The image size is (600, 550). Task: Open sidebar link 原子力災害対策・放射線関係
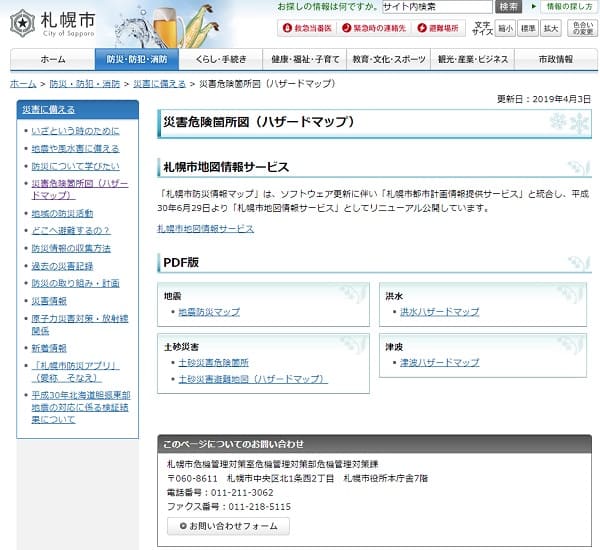tap(80, 324)
